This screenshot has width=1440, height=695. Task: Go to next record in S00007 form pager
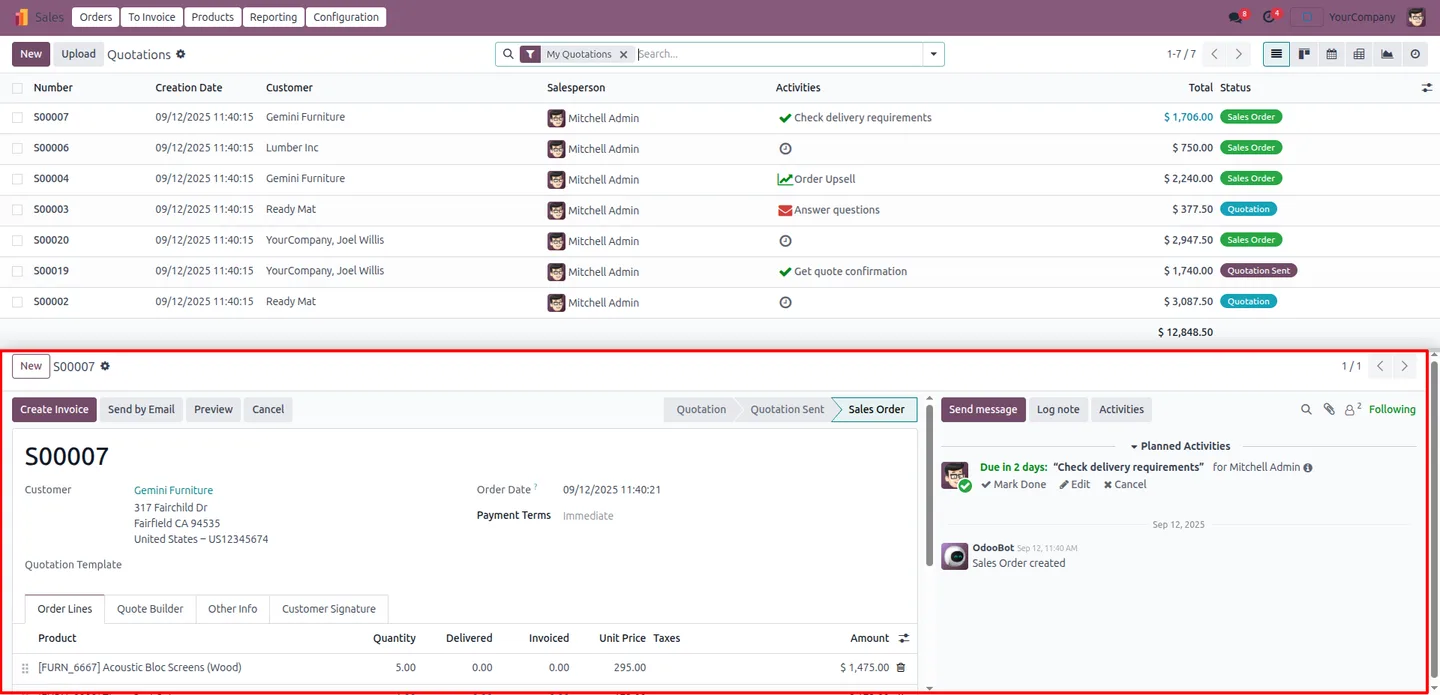[x=1405, y=366]
